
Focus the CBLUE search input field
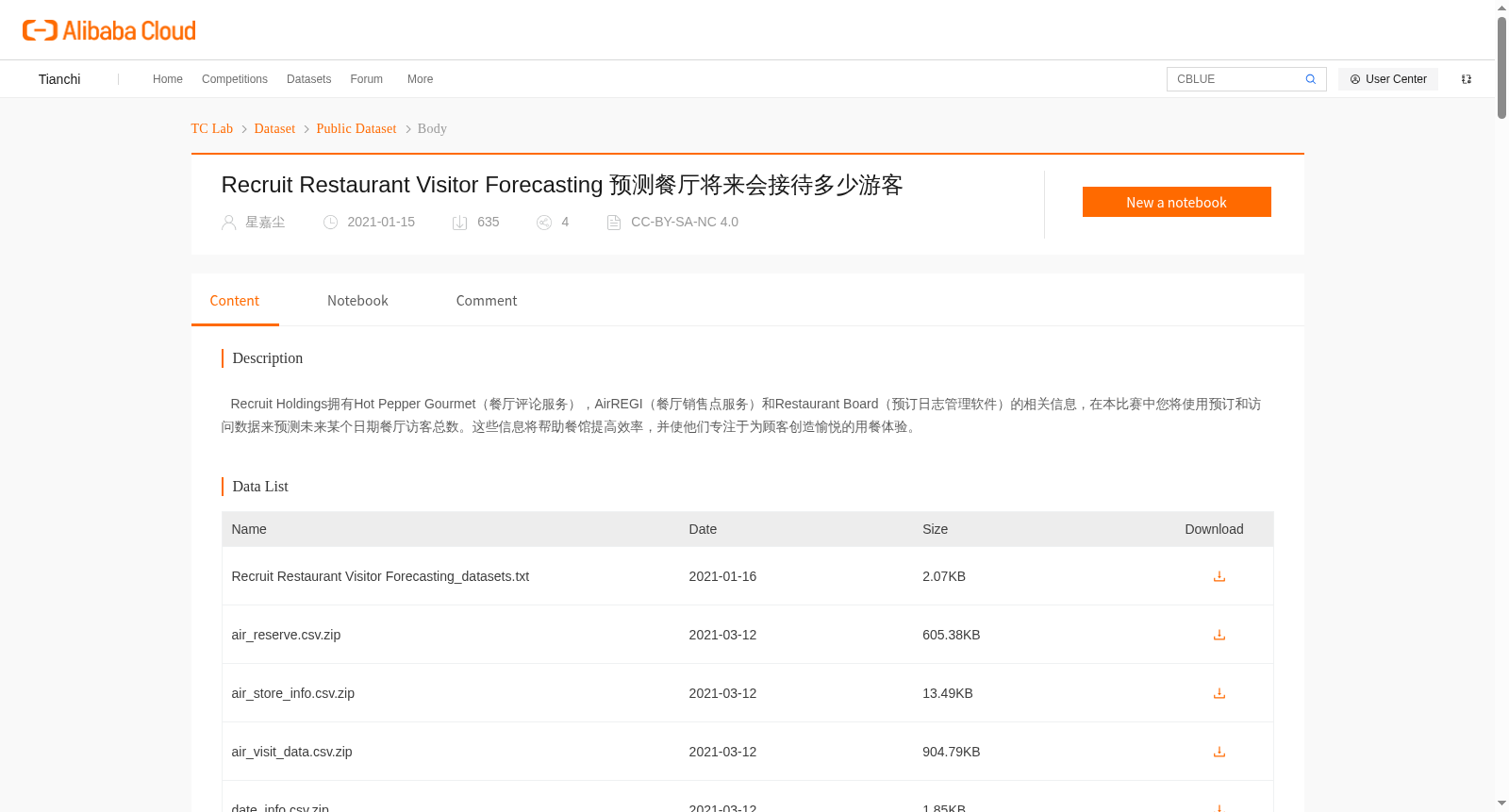tap(1236, 79)
